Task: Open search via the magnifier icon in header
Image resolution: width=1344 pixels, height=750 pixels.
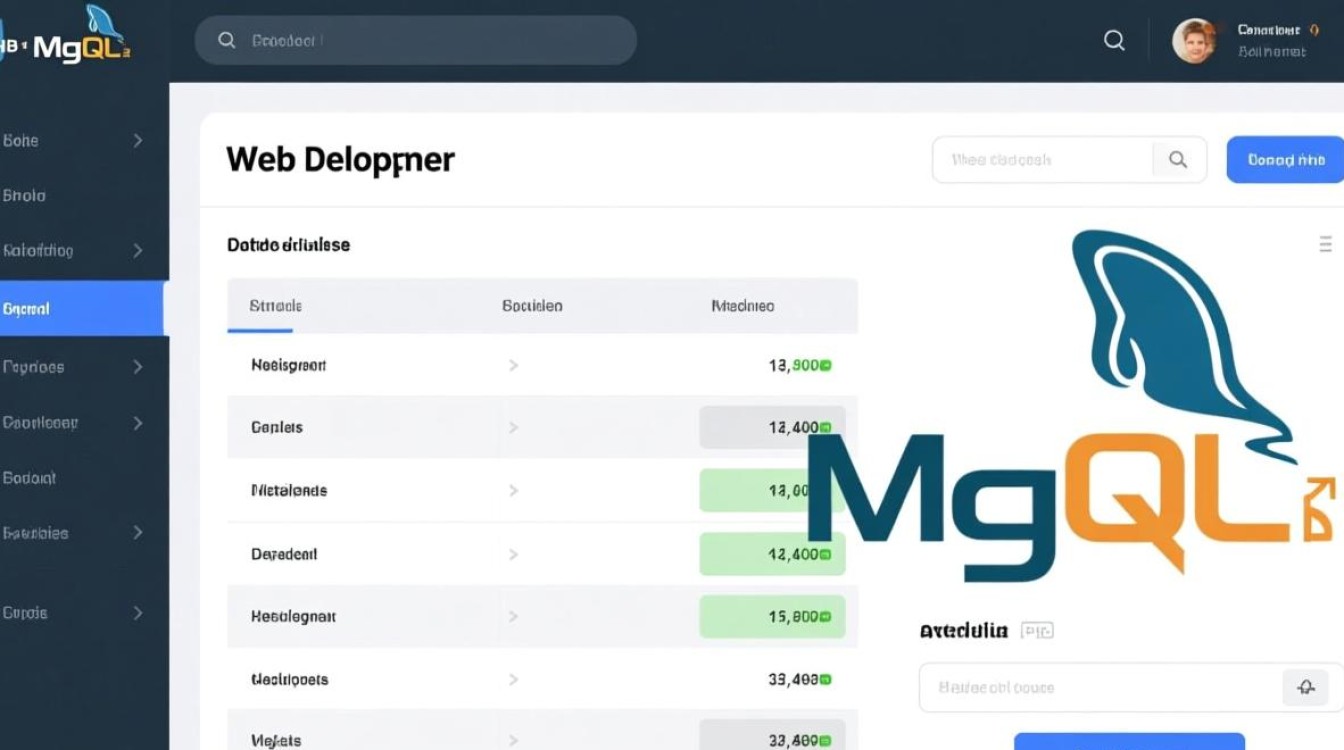Action: (1113, 40)
